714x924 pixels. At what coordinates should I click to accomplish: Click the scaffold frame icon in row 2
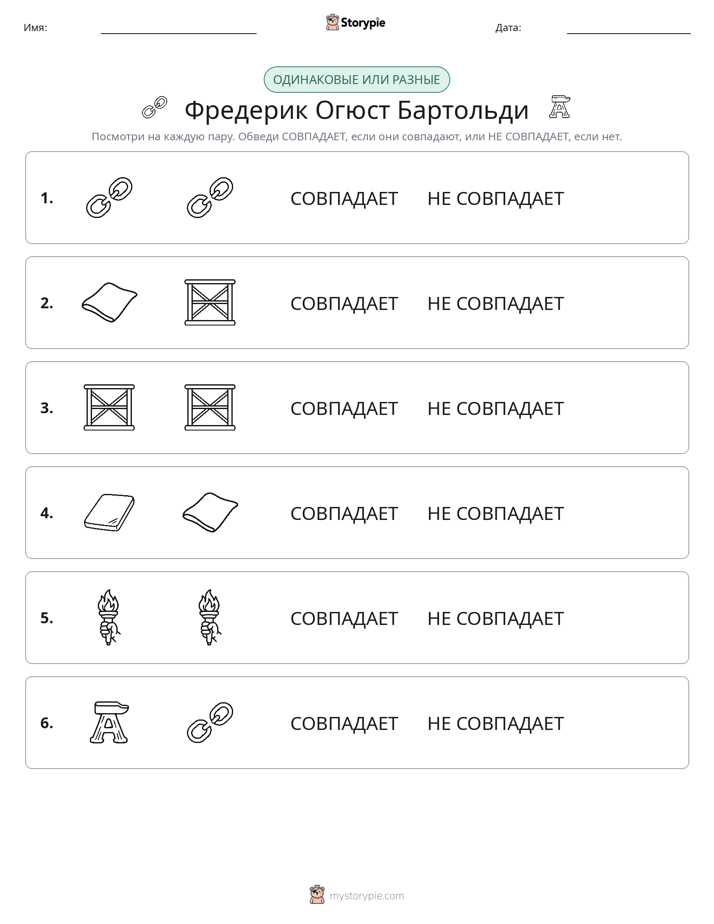[x=210, y=303]
